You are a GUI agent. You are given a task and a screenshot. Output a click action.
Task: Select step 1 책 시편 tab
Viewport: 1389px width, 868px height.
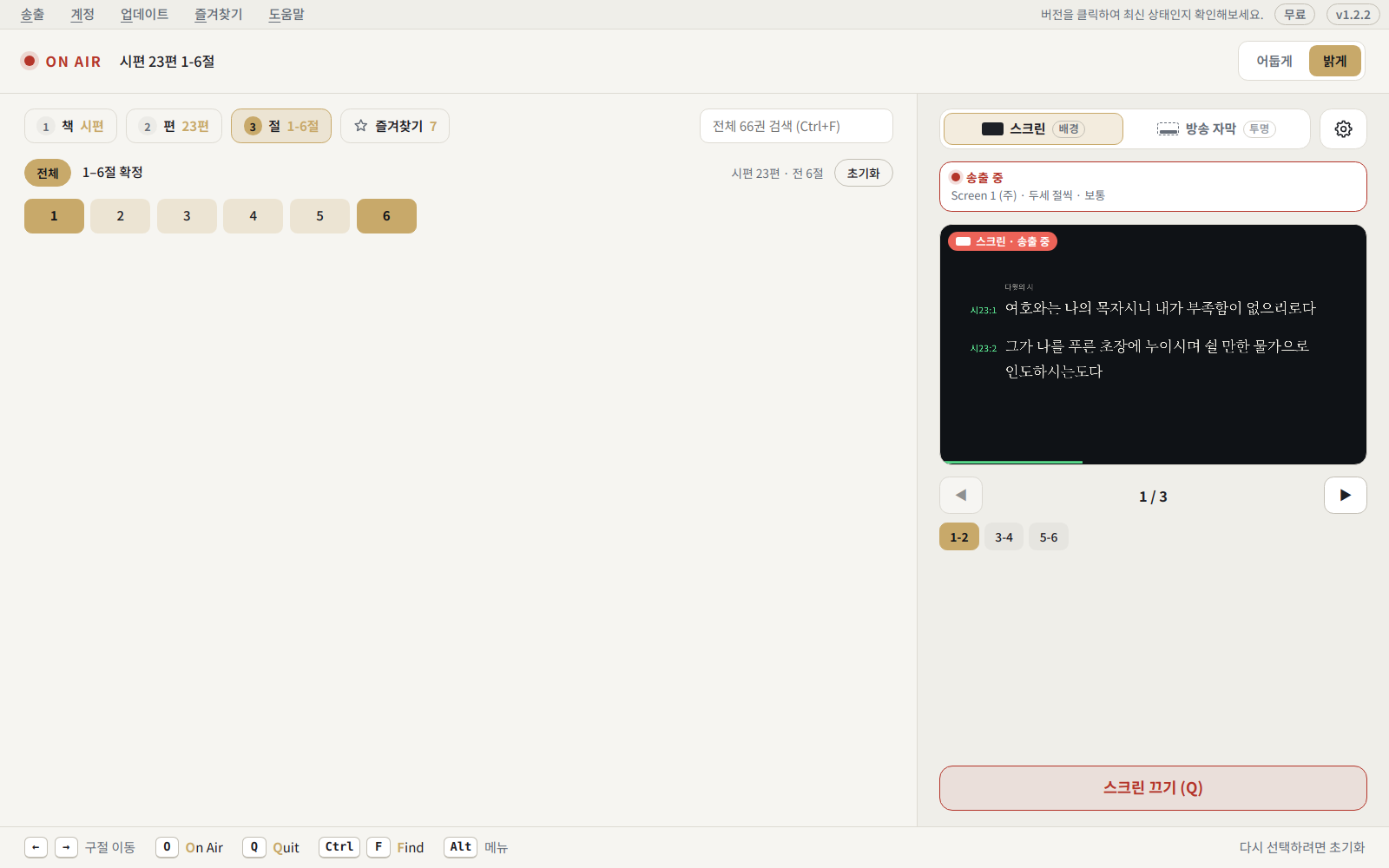pos(70,126)
